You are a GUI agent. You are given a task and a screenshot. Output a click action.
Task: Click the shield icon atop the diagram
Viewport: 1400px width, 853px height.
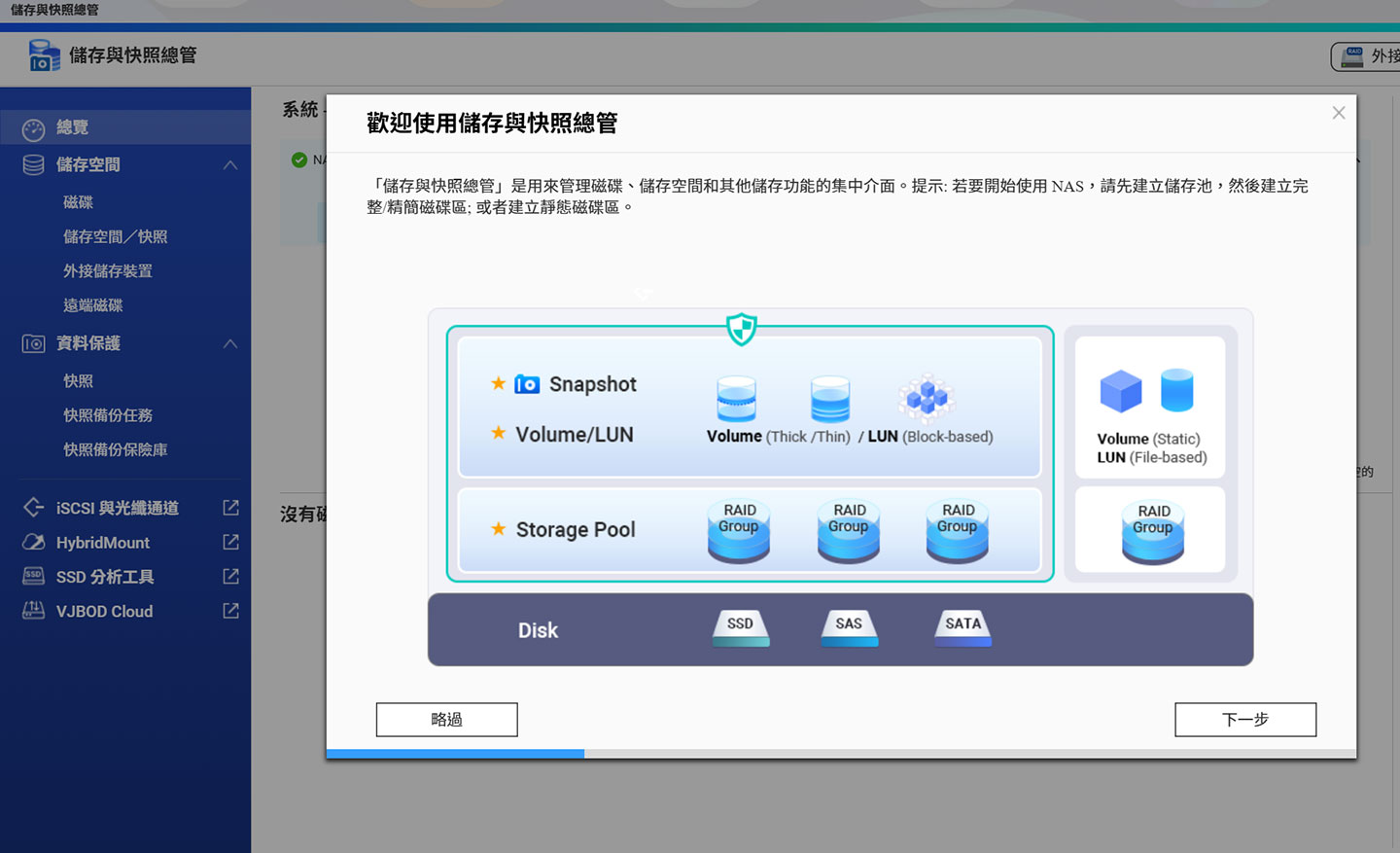point(742,329)
